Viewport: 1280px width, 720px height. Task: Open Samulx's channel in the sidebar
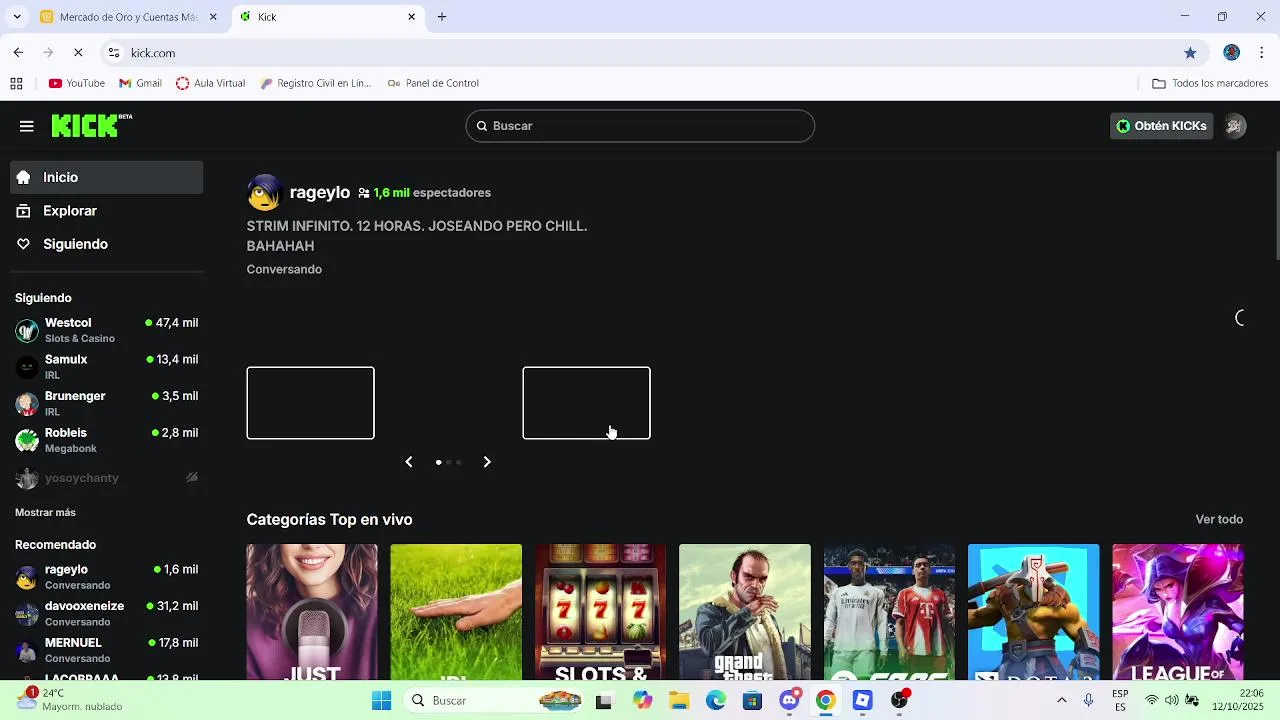click(107, 367)
